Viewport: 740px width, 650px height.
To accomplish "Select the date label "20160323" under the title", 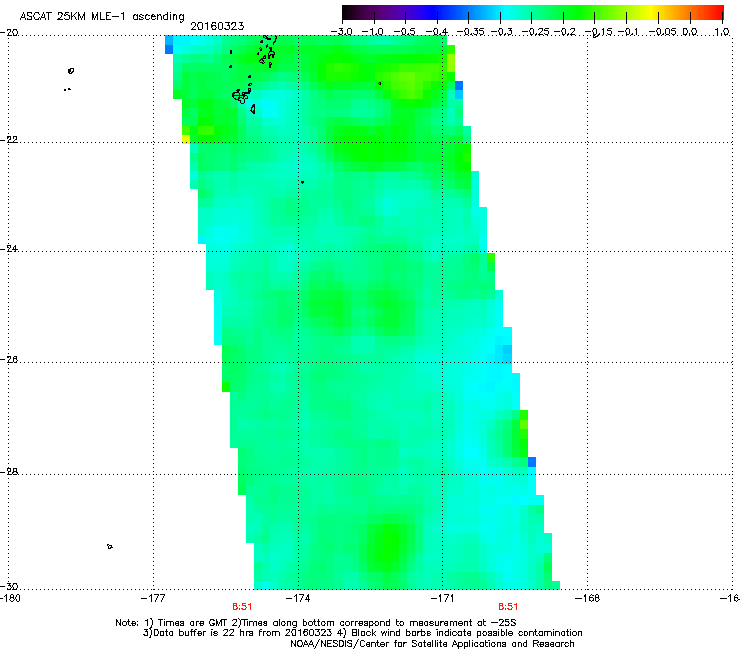I will pos(217,26).
